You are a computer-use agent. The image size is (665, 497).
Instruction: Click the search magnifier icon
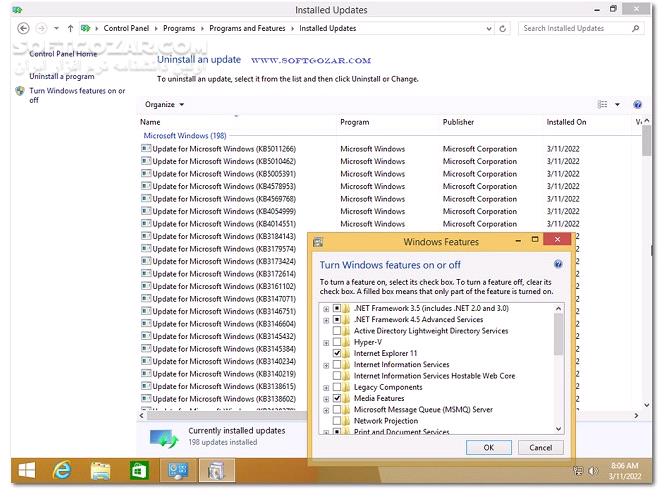pos(635,28)
